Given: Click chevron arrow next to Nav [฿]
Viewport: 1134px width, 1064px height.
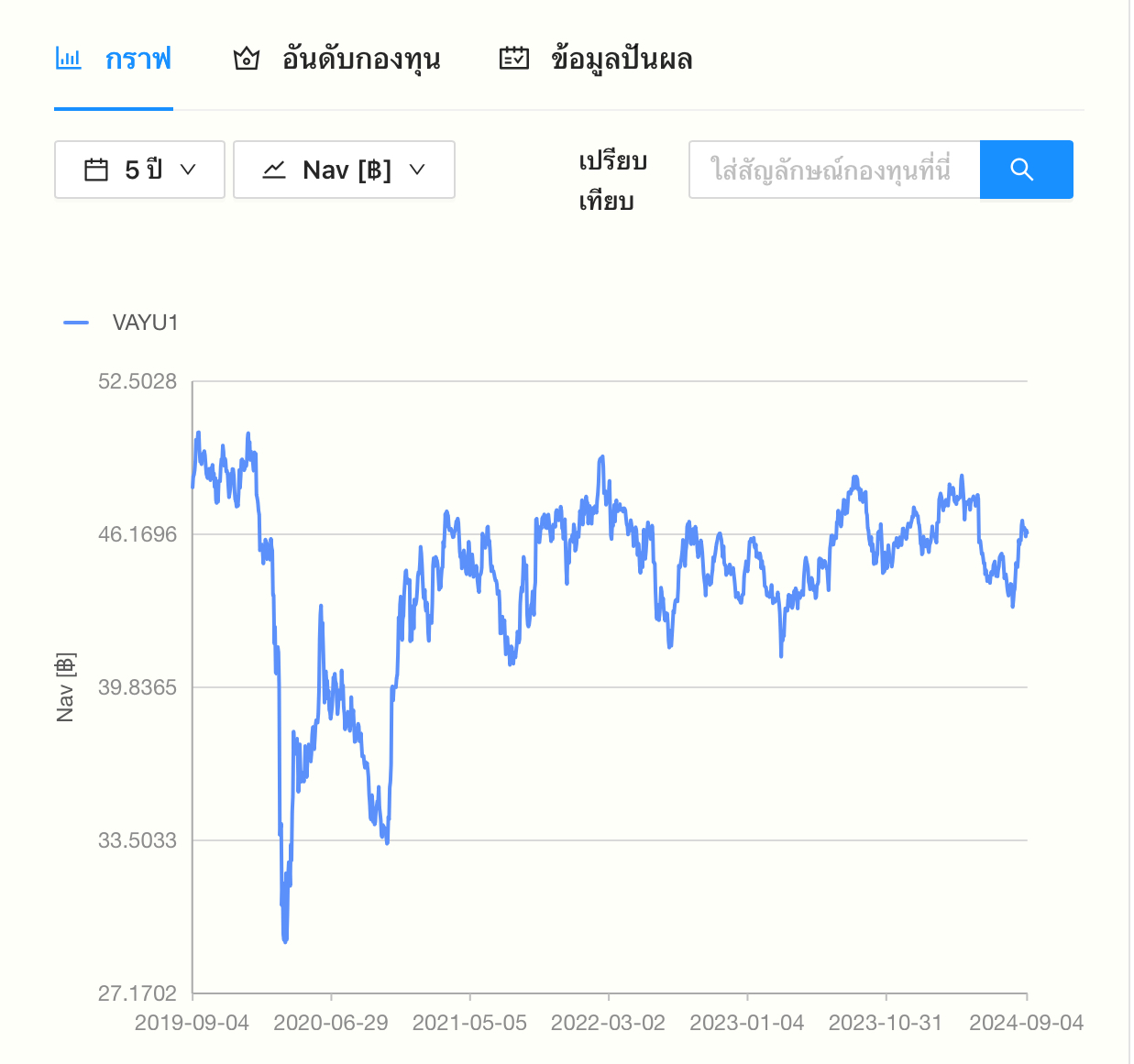Looking at the screenshot, I should click(x=417, y=170).
